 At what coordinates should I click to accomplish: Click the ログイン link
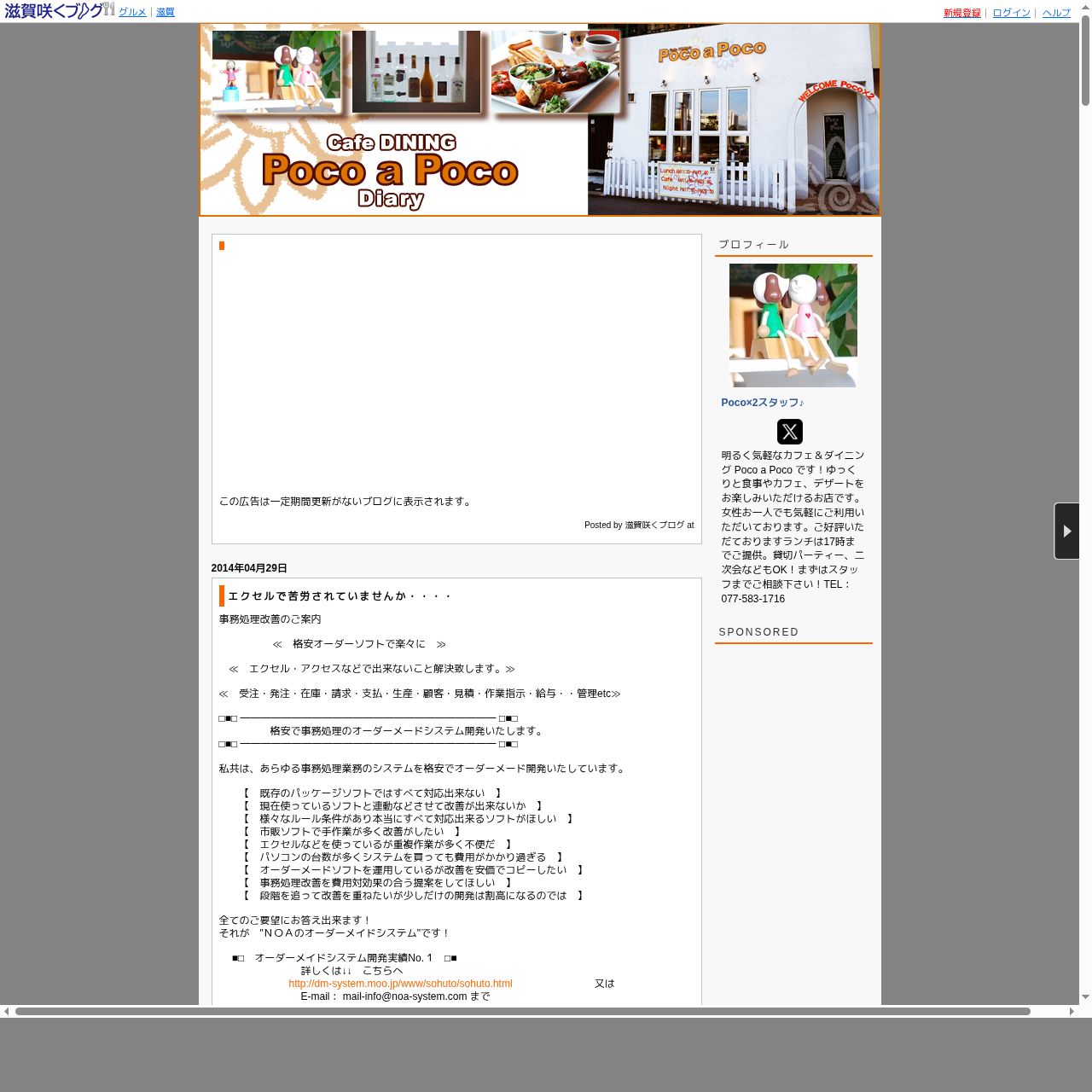pos(1011,13)
